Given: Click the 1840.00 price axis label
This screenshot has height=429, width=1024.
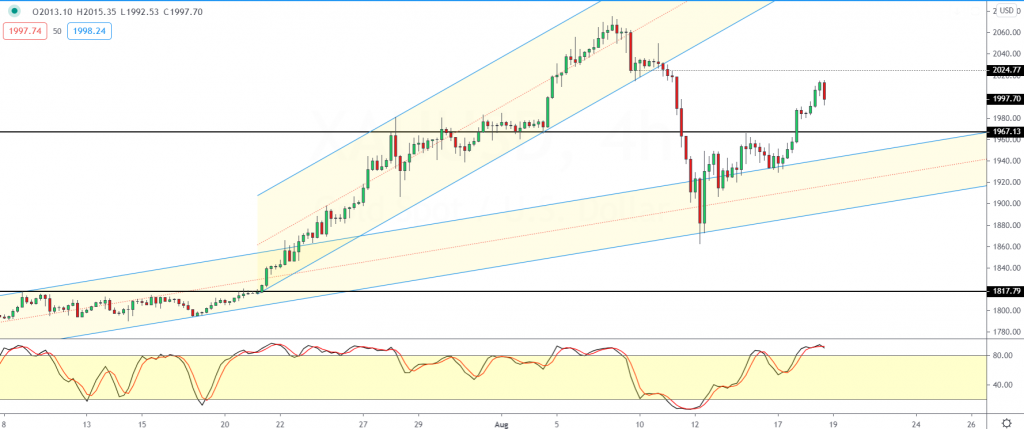Looking at the screenshot, I should [x=1006, y=268].
